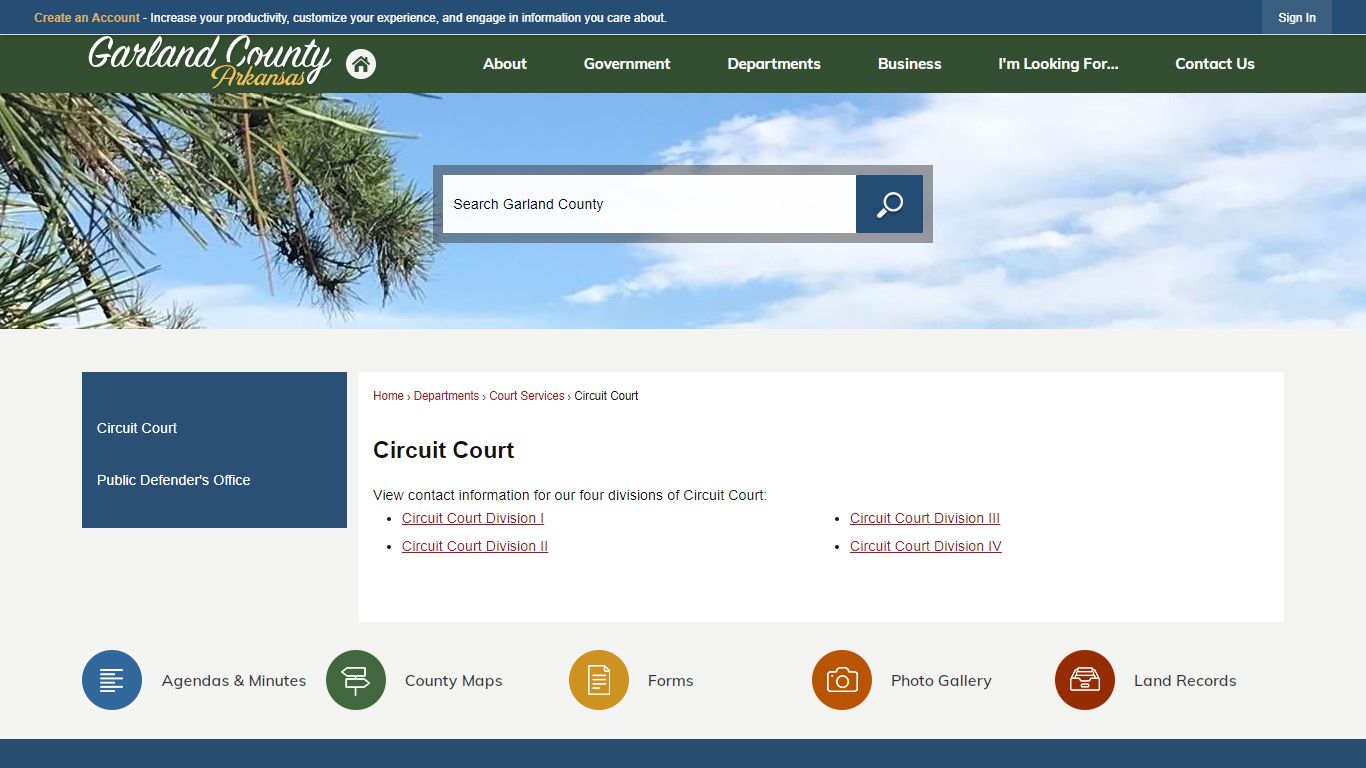Go to Home in the breadcrumb
The image size is (1366, 768).
coord(388,396)
